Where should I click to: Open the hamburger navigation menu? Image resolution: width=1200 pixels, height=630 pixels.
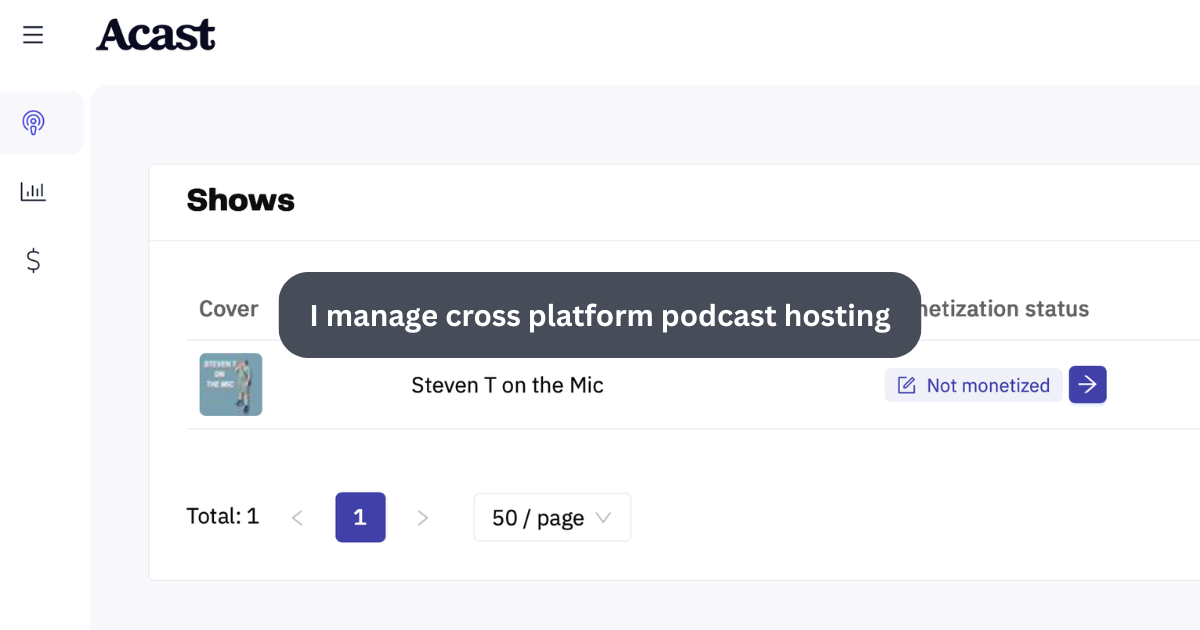(33, 35)
